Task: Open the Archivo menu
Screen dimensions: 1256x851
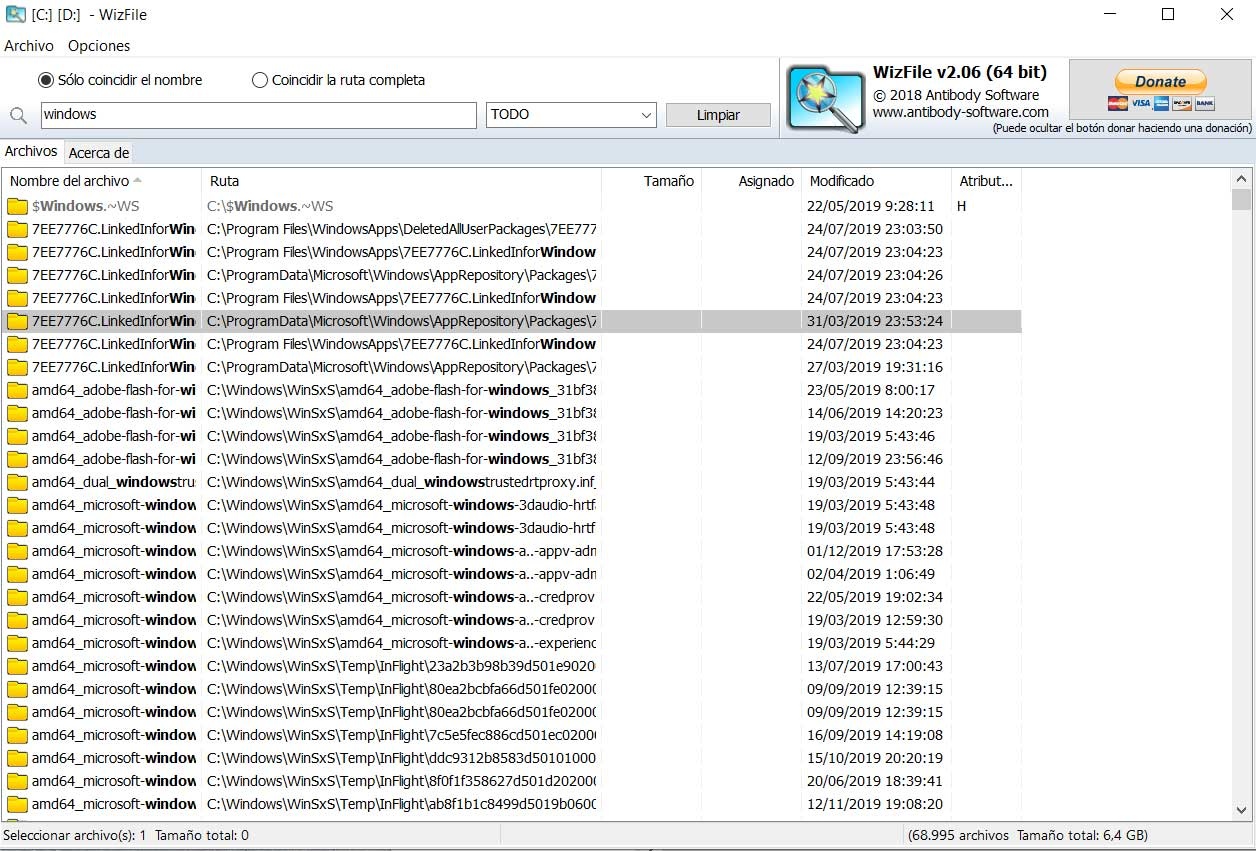Action: point(29,46)
